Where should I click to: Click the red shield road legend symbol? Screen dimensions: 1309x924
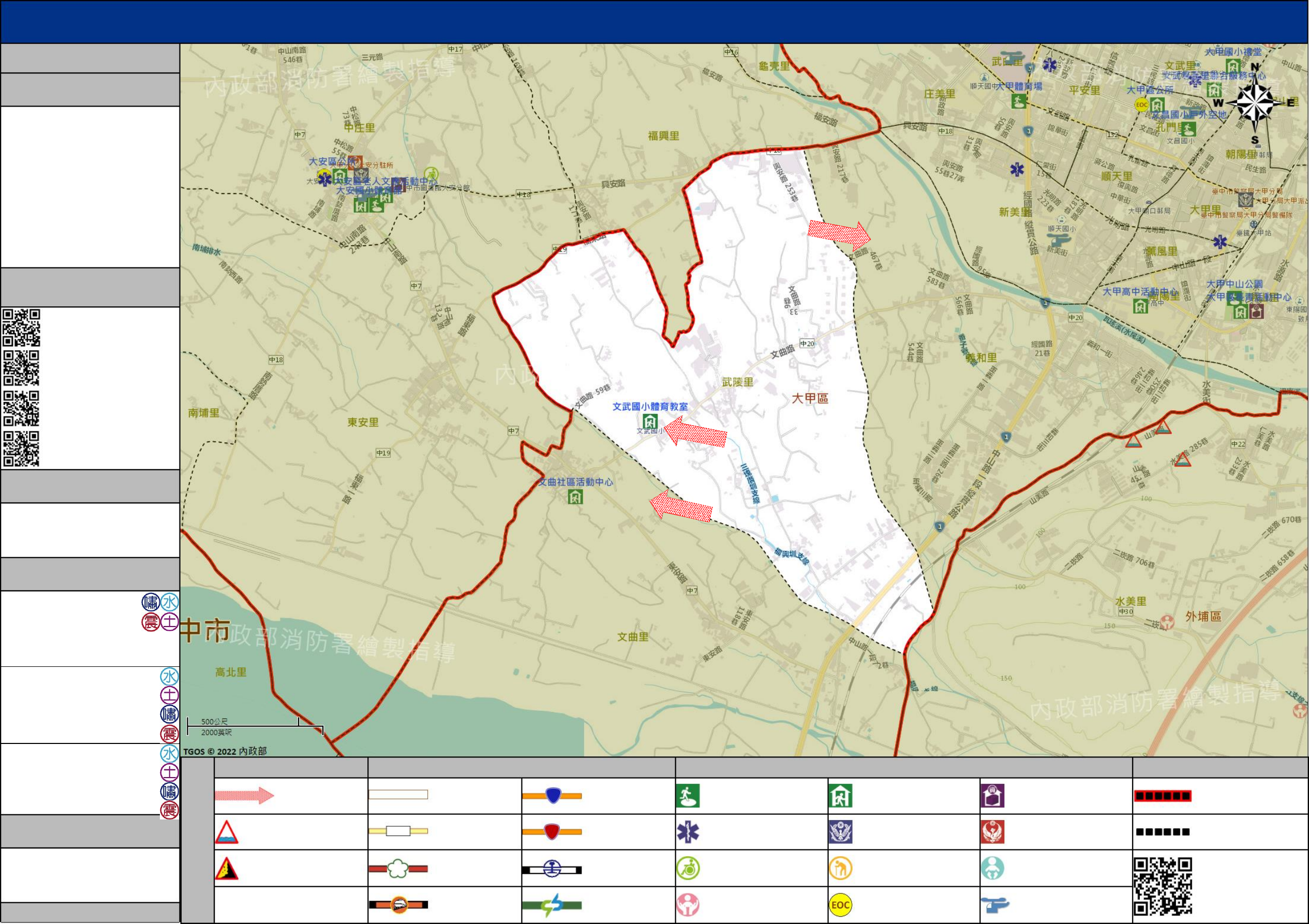click(552, 832)
